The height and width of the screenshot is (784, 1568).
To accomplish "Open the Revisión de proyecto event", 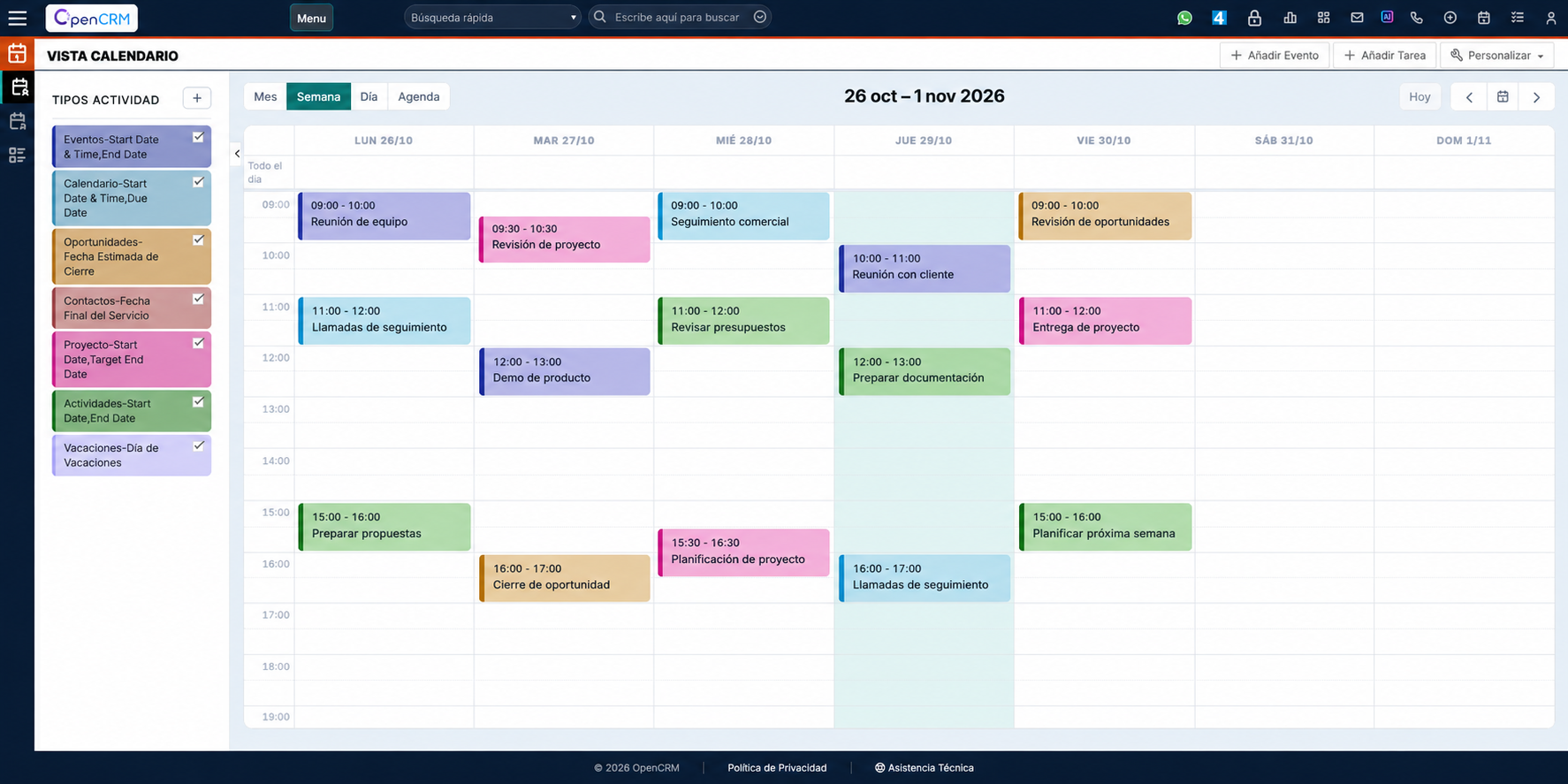I will [565, 240].
